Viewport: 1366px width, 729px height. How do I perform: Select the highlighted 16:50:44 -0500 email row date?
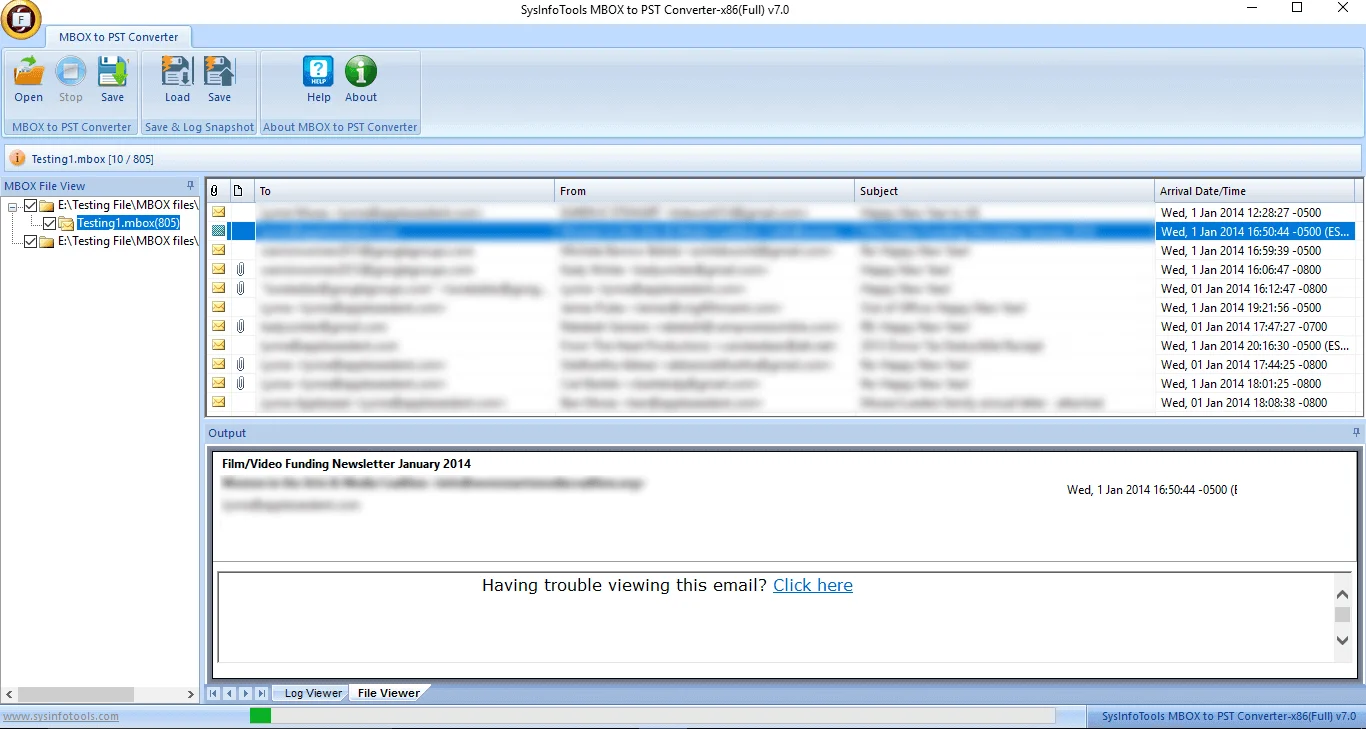click(x=1255, y=231)
